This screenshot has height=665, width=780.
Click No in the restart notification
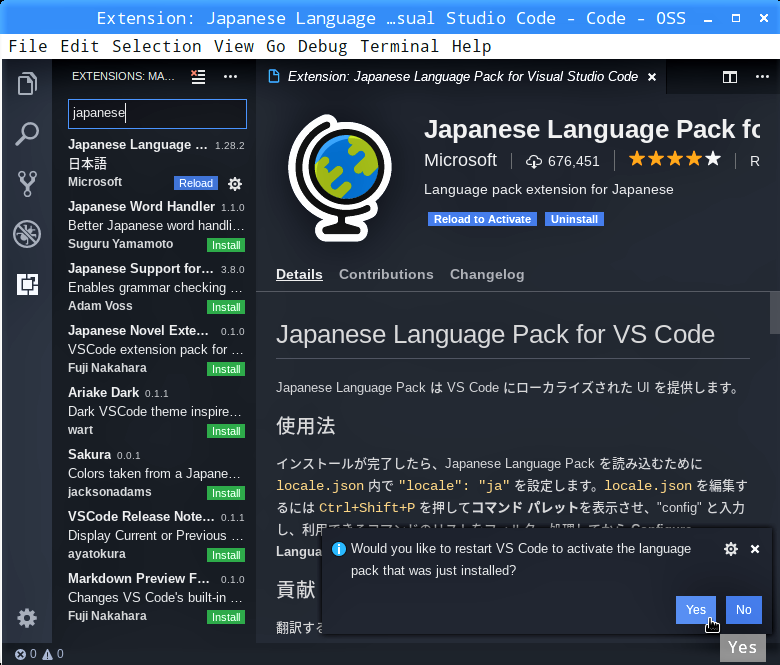pyautogui.click(x=743, y=610)
